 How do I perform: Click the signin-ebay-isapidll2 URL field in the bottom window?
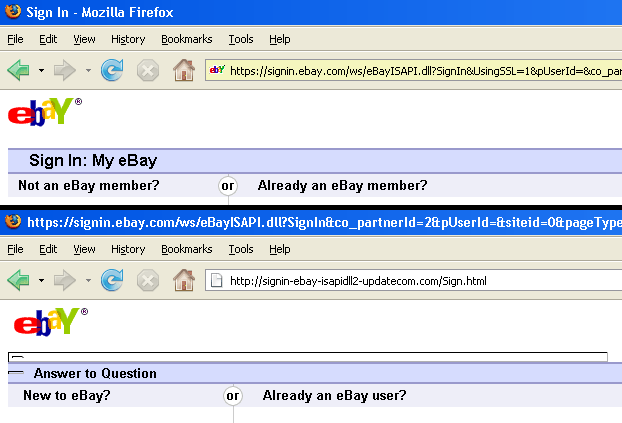(414, 281)
